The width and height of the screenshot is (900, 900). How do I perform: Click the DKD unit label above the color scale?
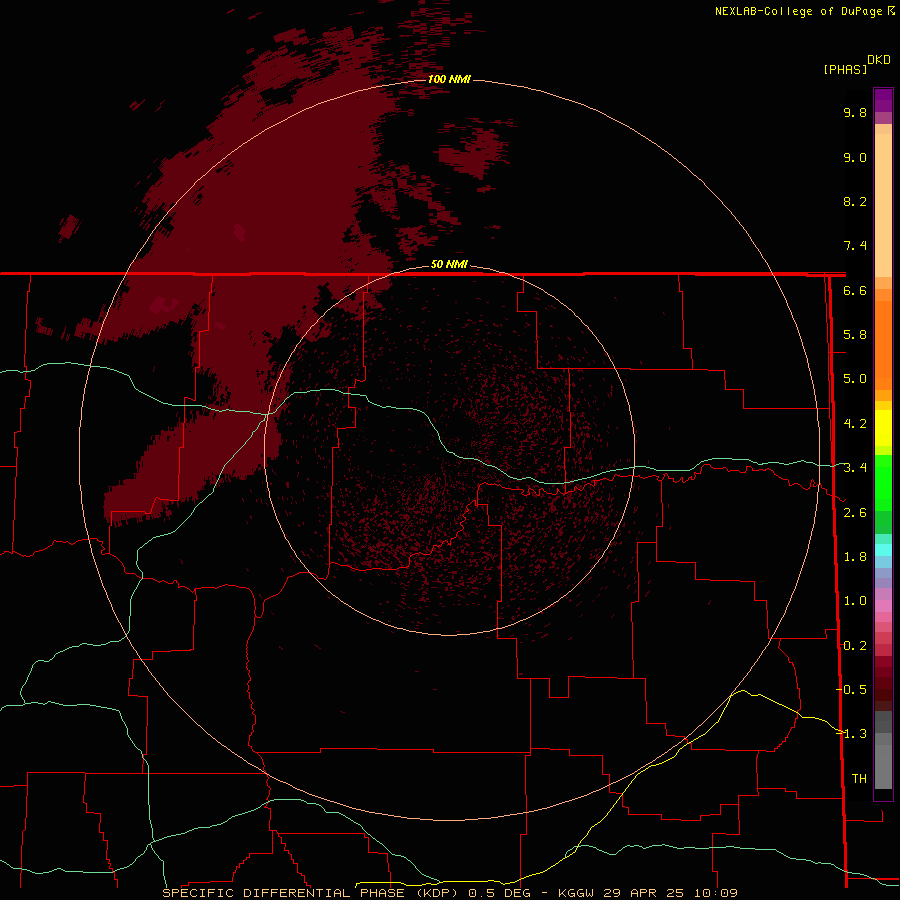coord(879,60)
